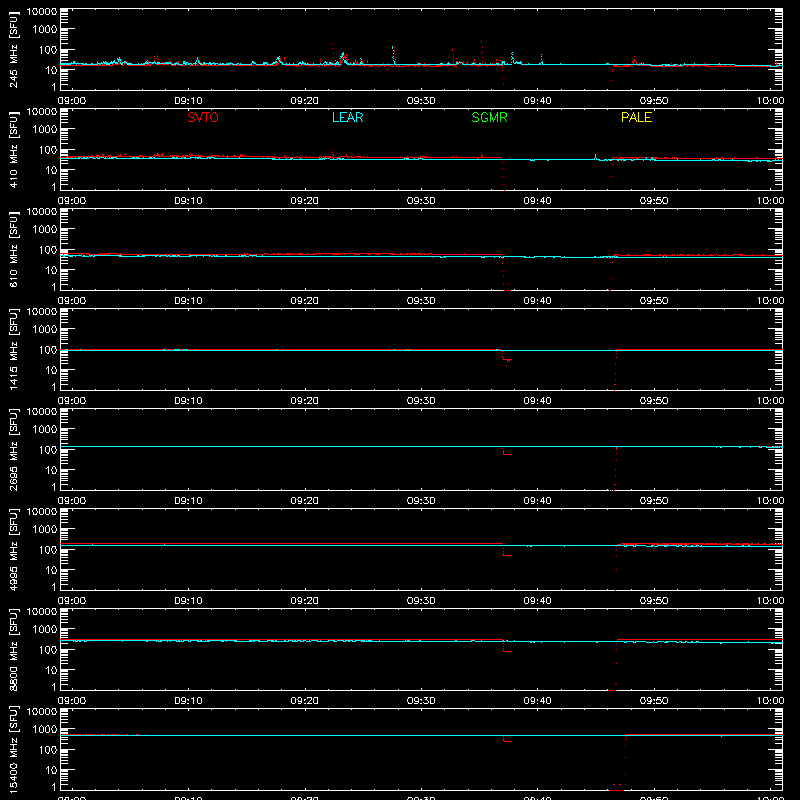Click 09:00 time label under 245 MHz plot
800x800 pixels.
click(71, 101)
